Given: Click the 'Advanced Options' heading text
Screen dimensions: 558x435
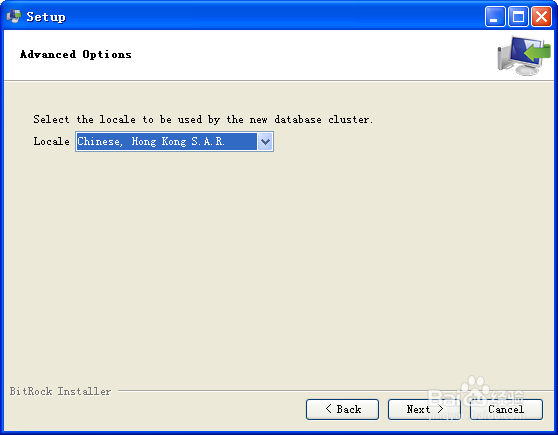Looking at the screenshot, I should point(76,54).
